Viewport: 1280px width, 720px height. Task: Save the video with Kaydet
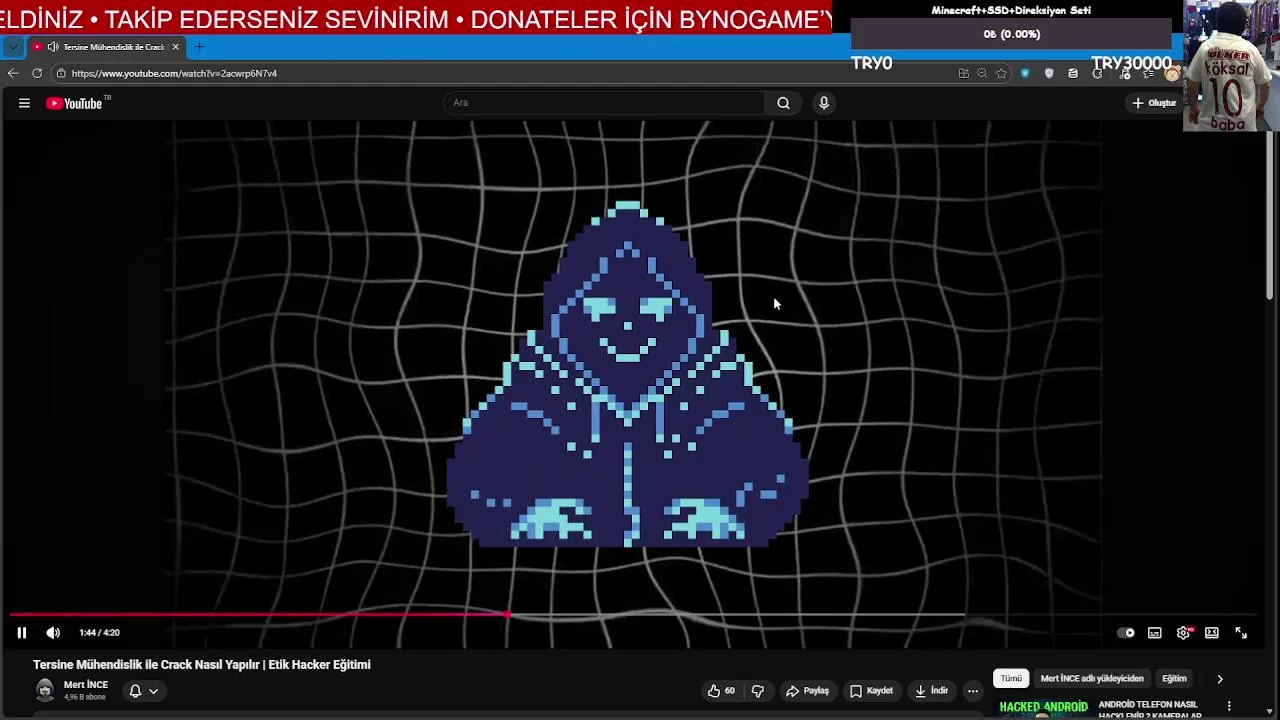pos(872,691)
